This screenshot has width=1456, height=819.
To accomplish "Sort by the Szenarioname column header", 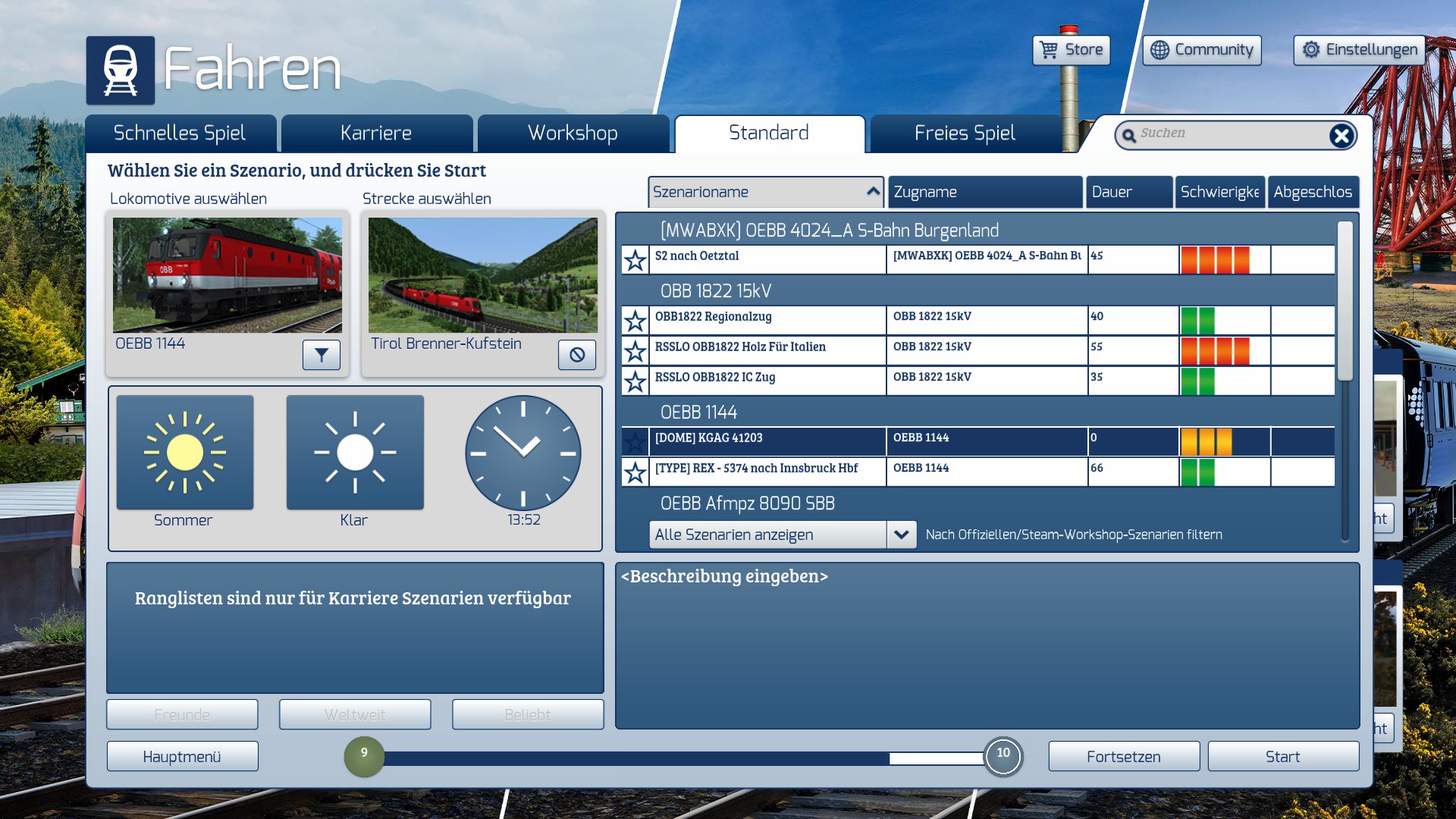I will pos(766,192).
